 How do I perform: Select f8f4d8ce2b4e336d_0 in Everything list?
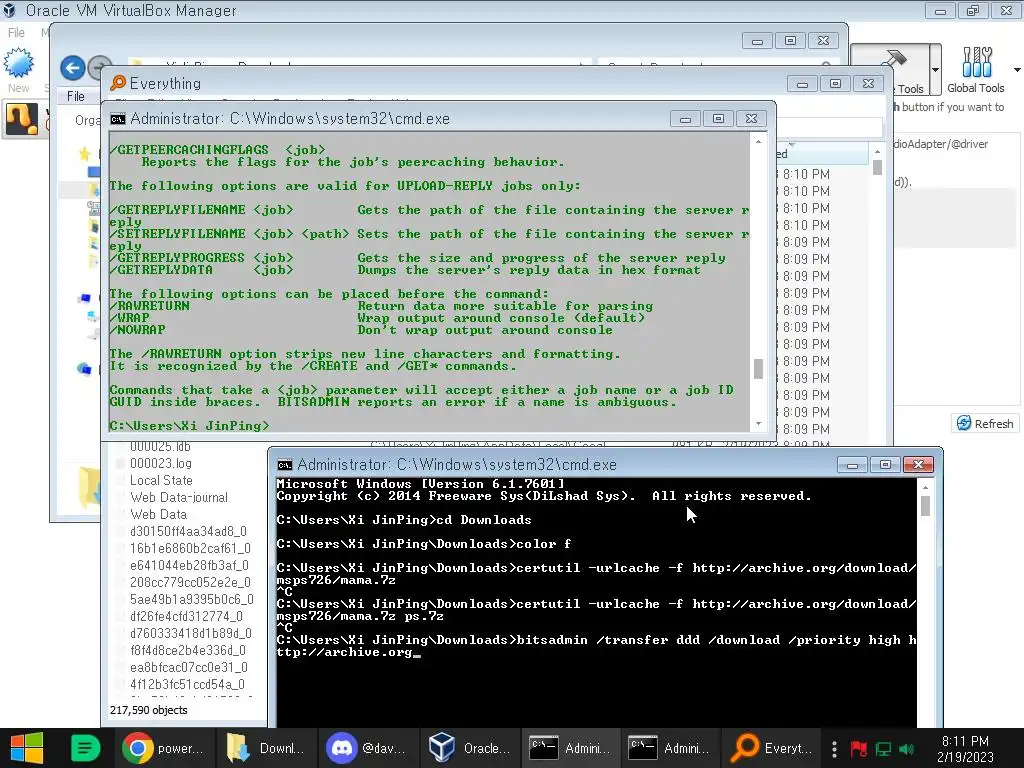point(188,650)
